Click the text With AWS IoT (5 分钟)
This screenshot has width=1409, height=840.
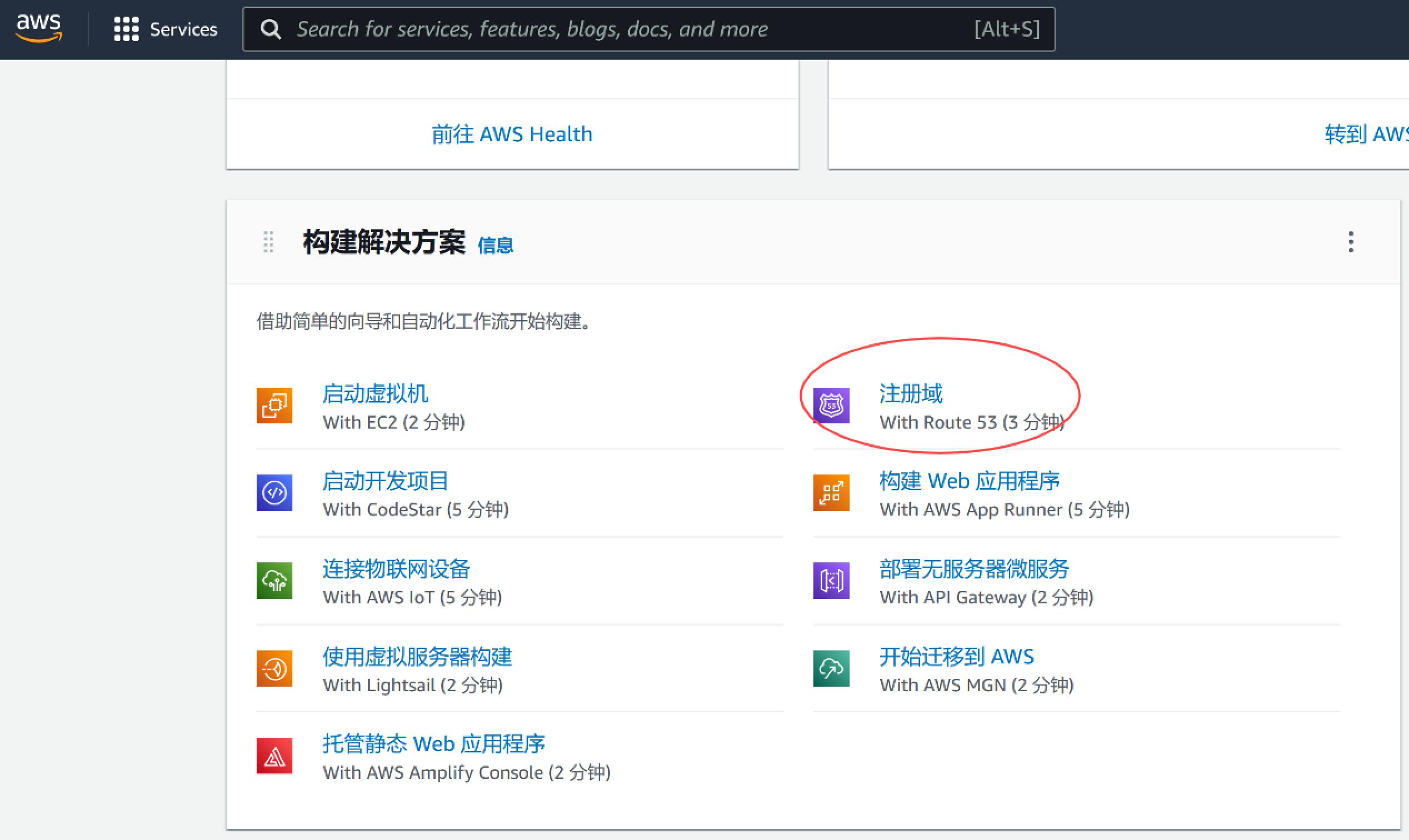[413, 597]
